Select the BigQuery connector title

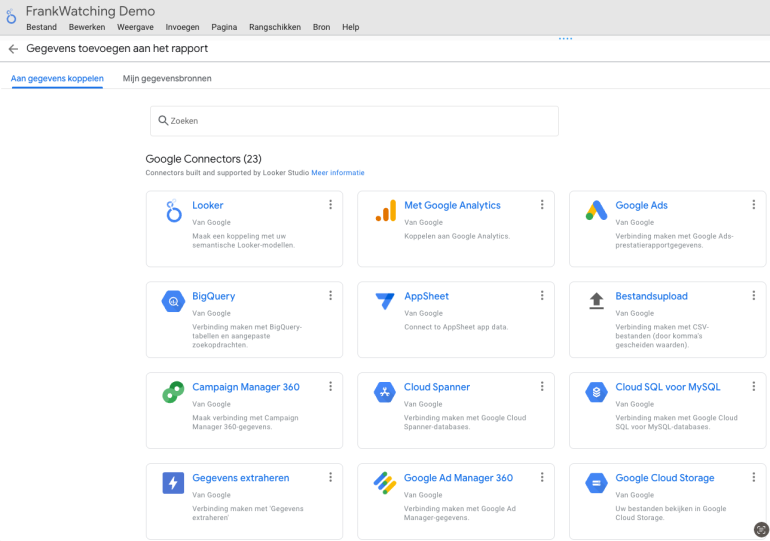(214, 296)
